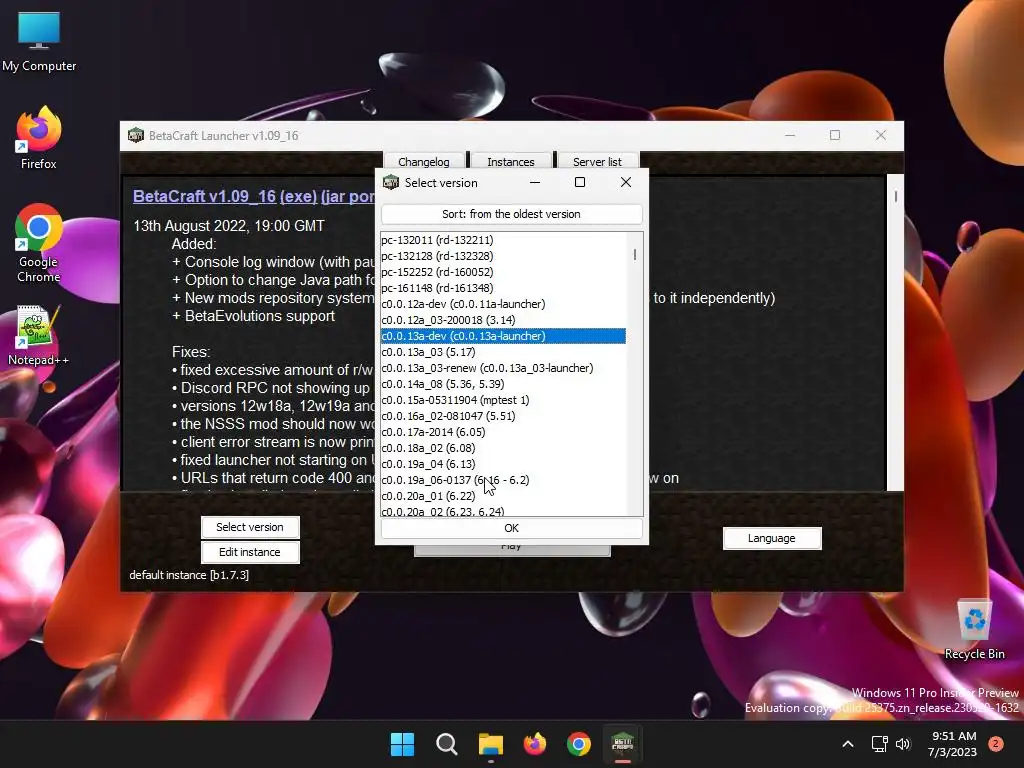Screen dimensions: 1024x768
Task: Show hidden system tray icons chevron
Action: (848, 744)
